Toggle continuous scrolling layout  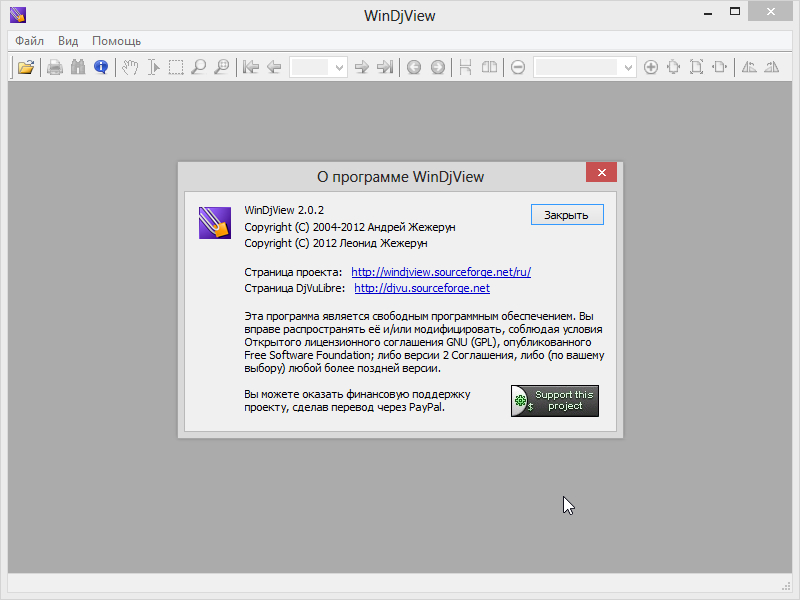click(x=467, y=67)
